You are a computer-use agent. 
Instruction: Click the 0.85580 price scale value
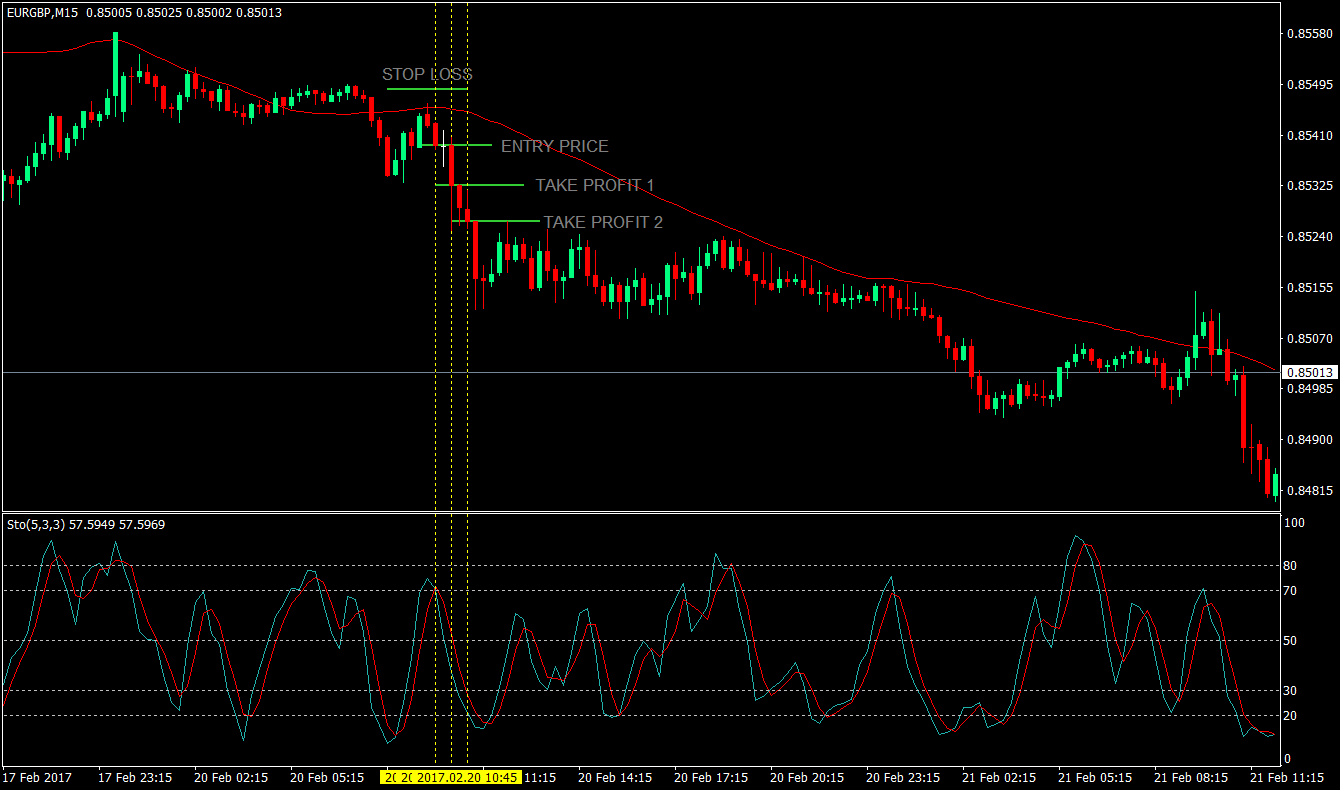1308,34
